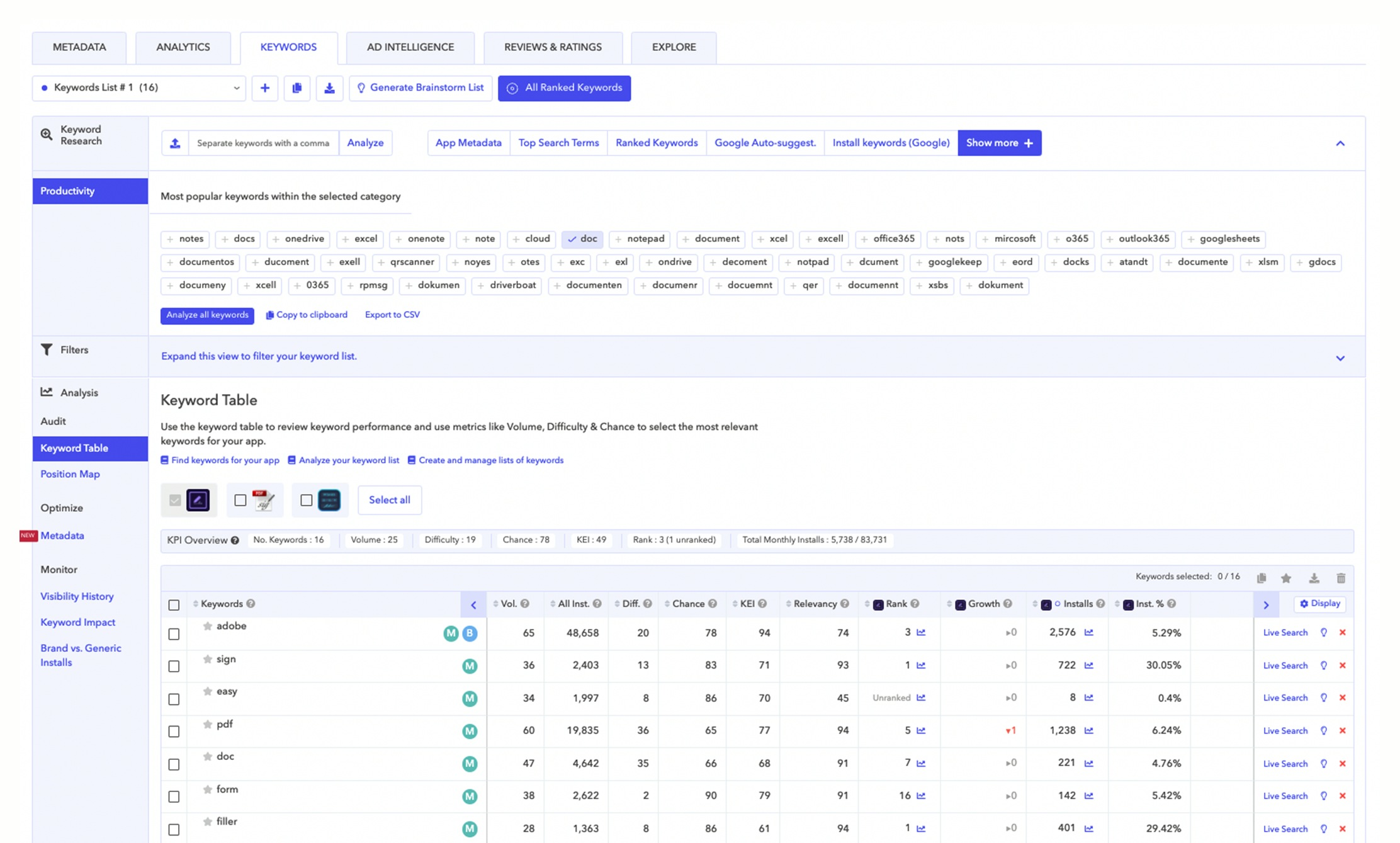Click the lightbulb icon on the adobe row
This screenshot has height=843, width=1400.
pyautogui.click(x=1324, y=633)
